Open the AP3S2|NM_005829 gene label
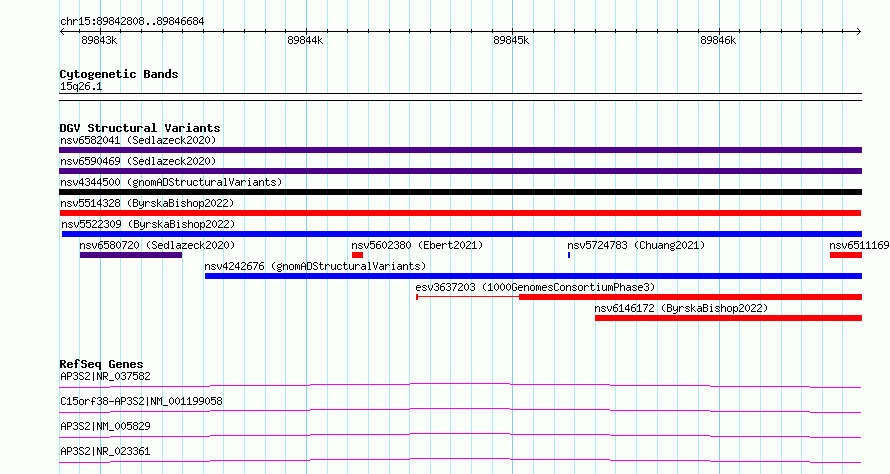 pyautogui.click(x=106, y=426)
